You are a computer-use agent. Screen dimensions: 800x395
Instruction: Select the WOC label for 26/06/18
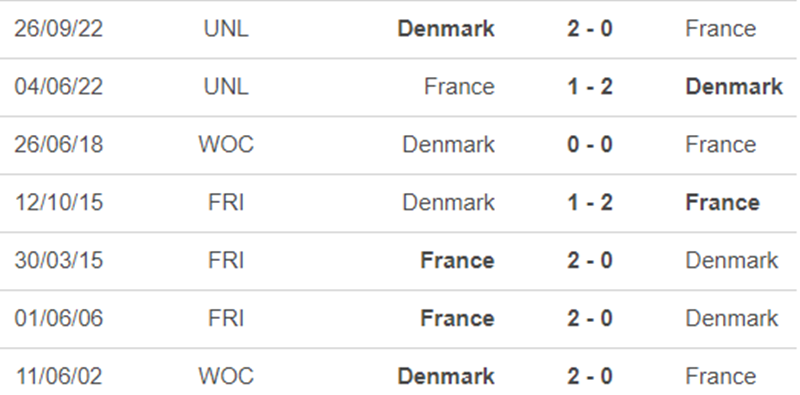(226, 144)
